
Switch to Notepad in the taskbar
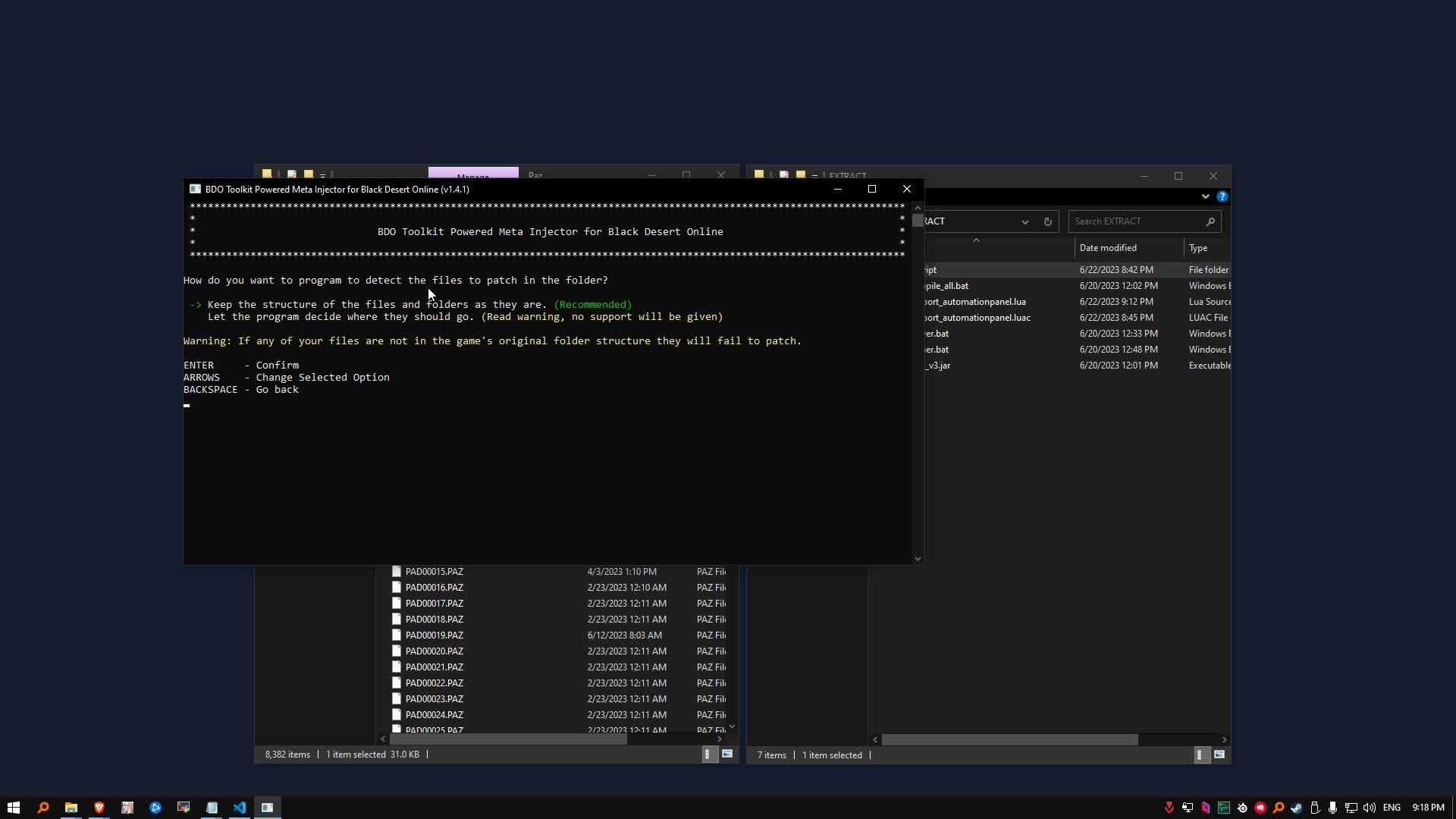pos(212,808)
